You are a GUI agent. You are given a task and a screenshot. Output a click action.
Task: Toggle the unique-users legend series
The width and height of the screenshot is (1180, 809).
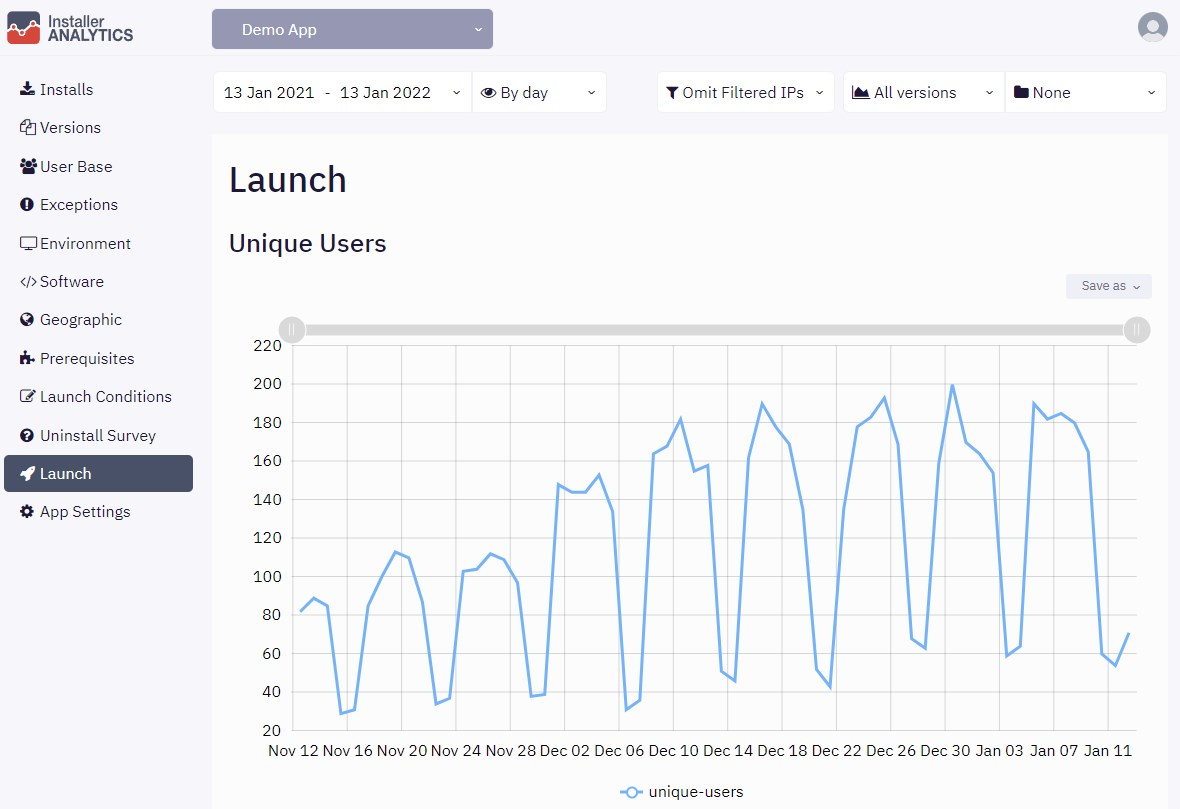click(682, 792)
